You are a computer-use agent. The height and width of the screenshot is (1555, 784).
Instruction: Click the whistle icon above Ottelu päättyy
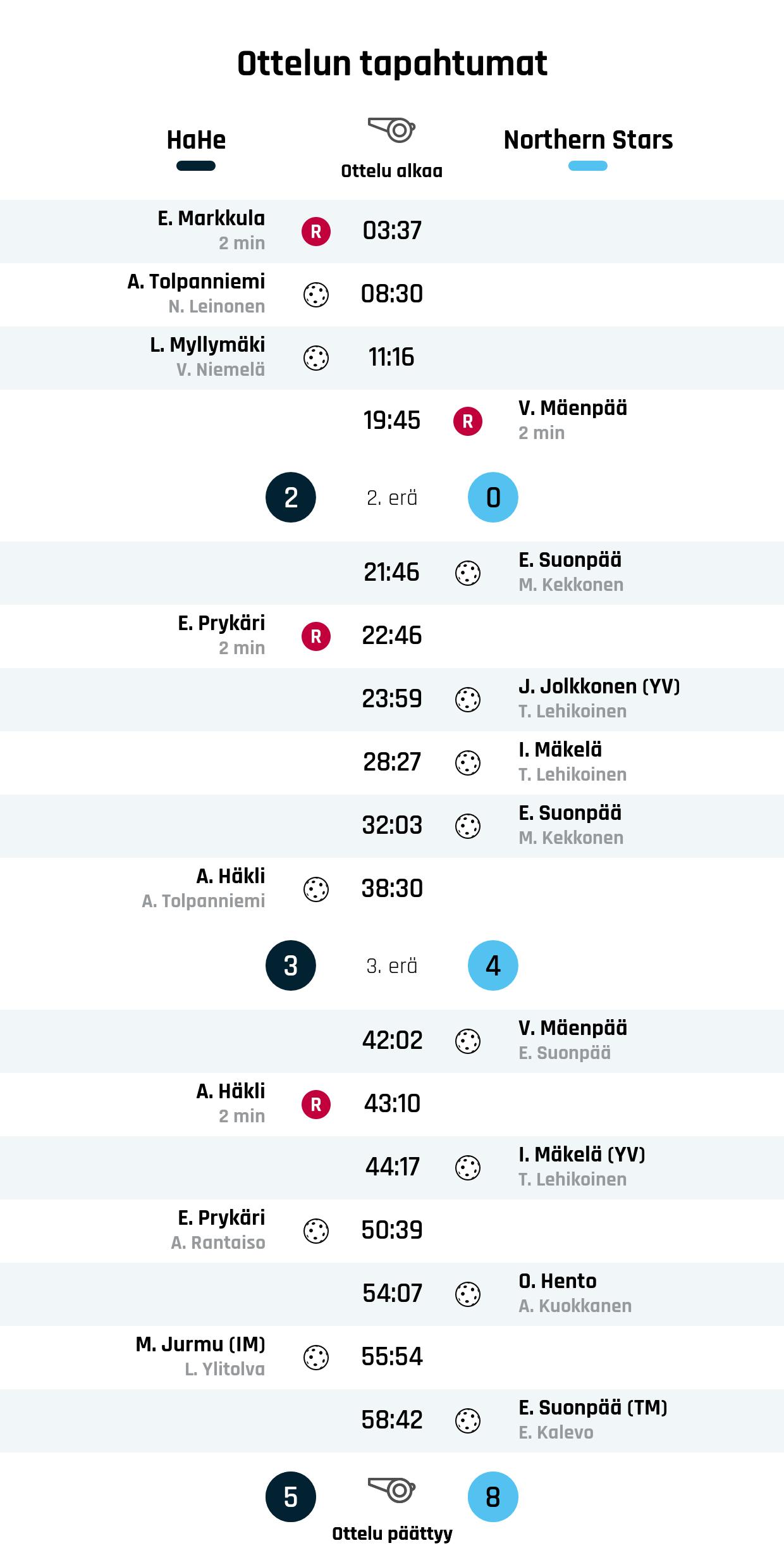392,1490
